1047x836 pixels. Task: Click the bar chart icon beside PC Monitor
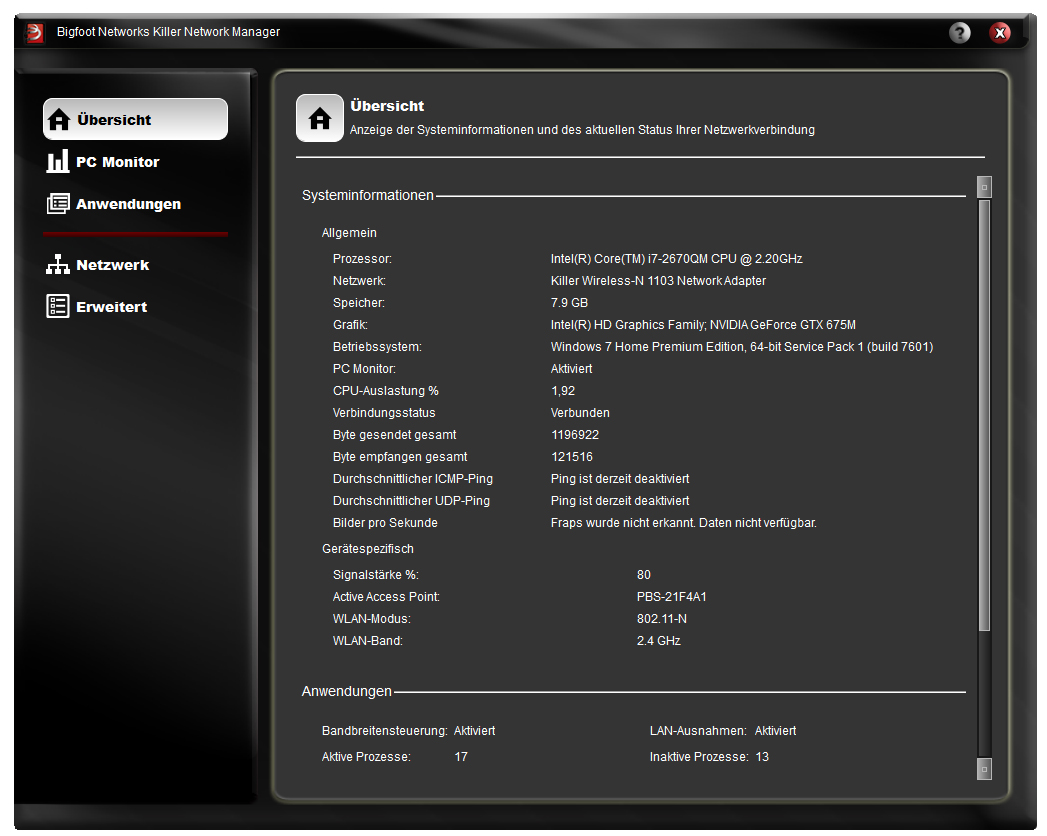57,161
